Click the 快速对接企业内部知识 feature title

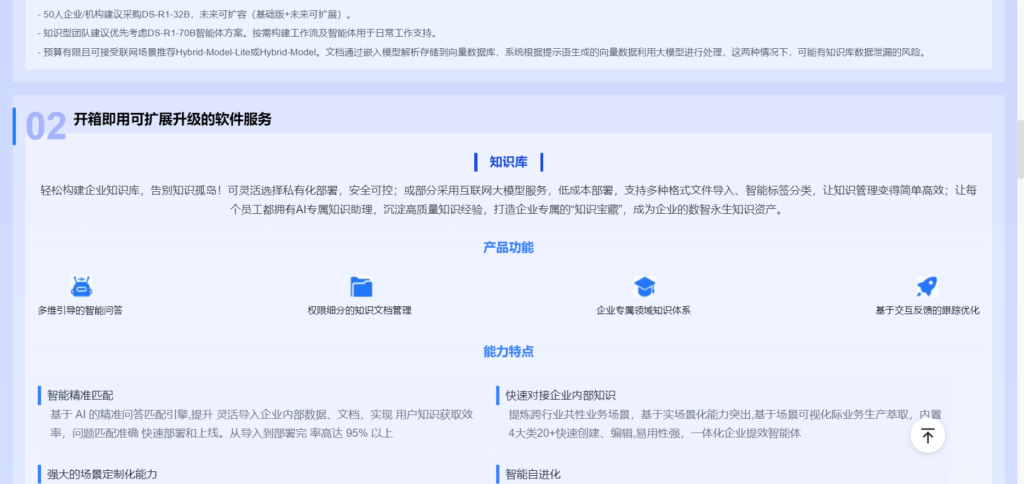[x=560, y=395]
